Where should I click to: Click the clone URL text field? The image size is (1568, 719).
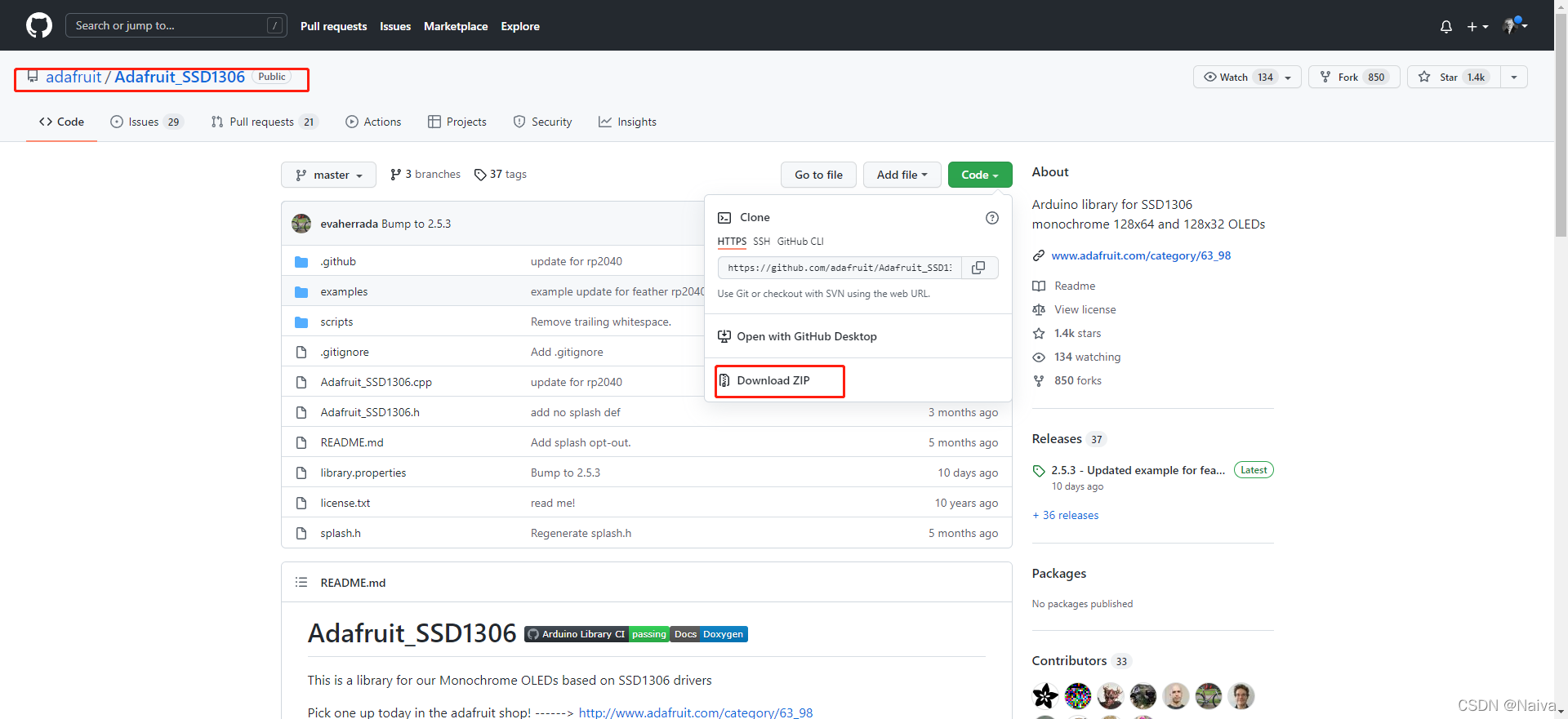pyautogui.click(x=840, y=268)
